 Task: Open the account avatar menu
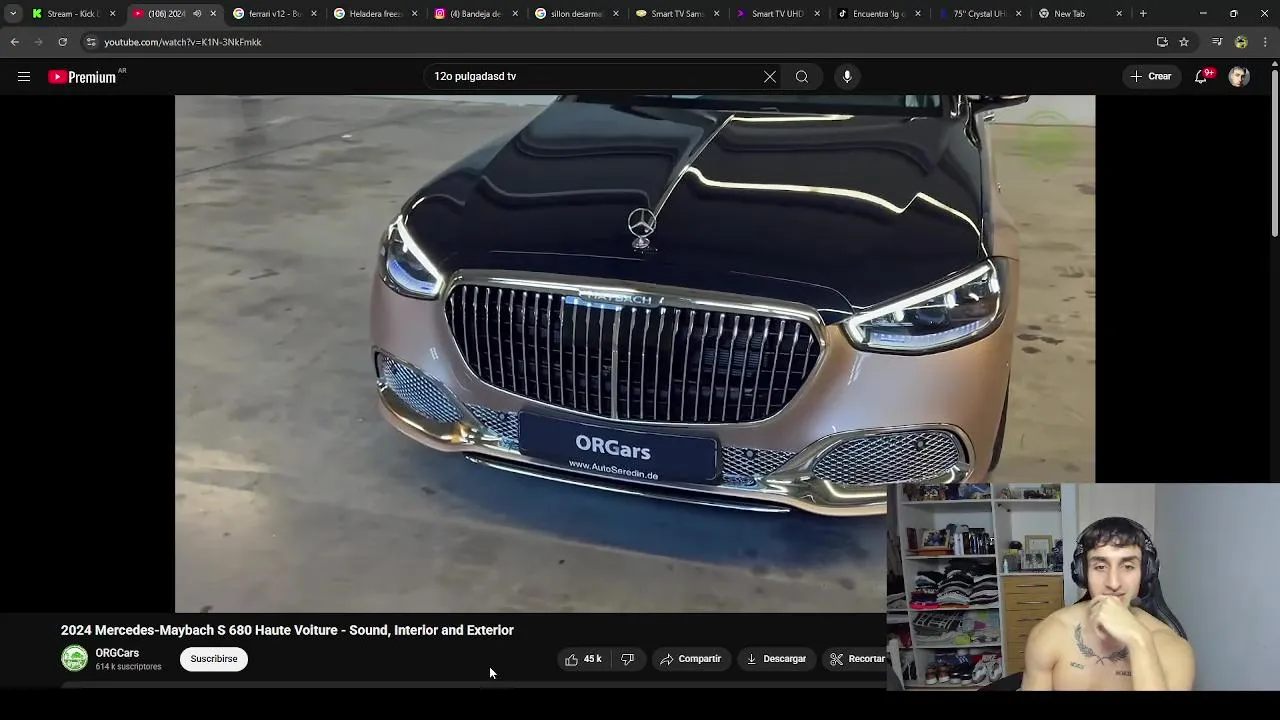point(1239,76)
